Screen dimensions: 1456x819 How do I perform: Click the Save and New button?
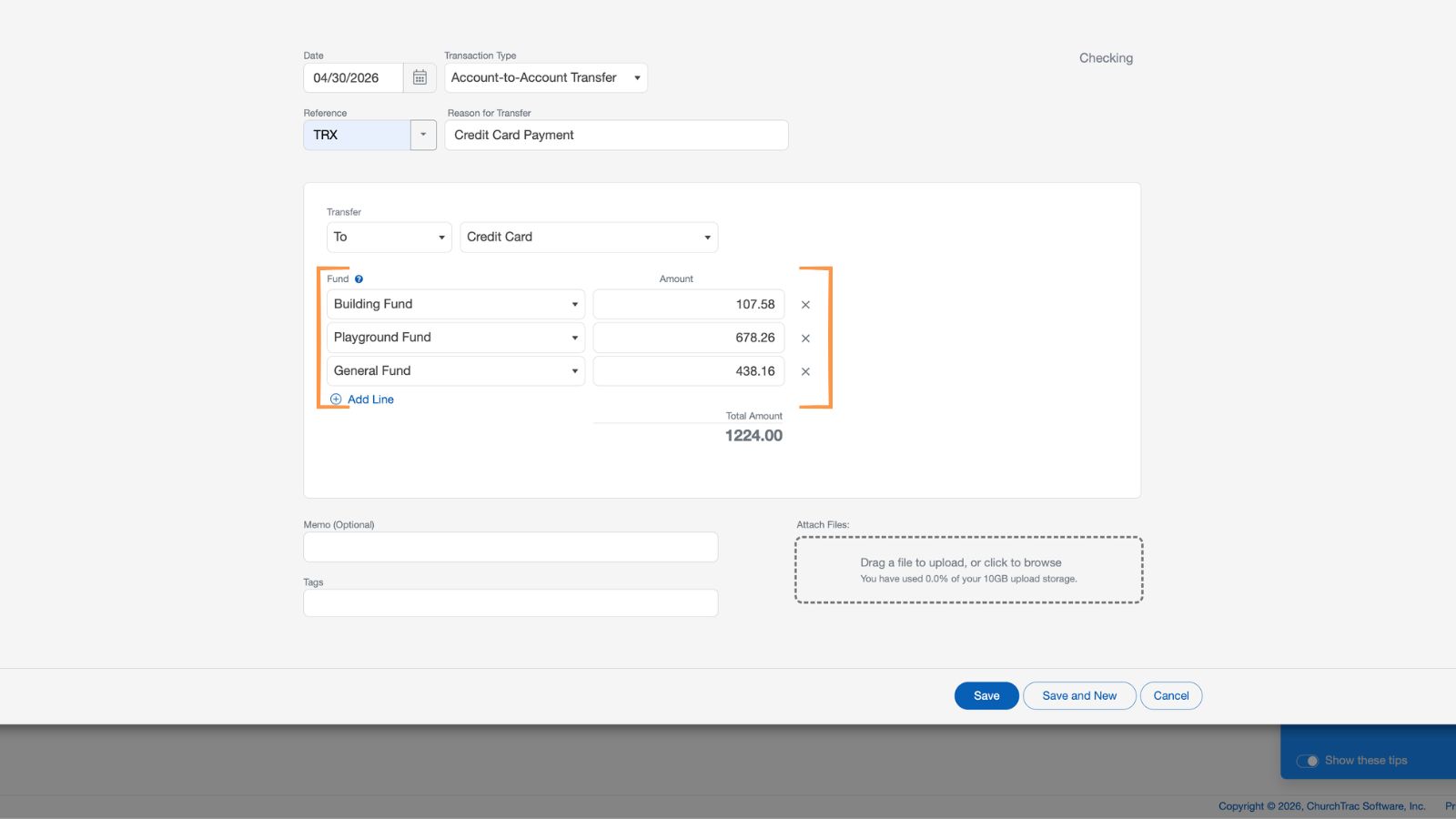coord(1079,696)
